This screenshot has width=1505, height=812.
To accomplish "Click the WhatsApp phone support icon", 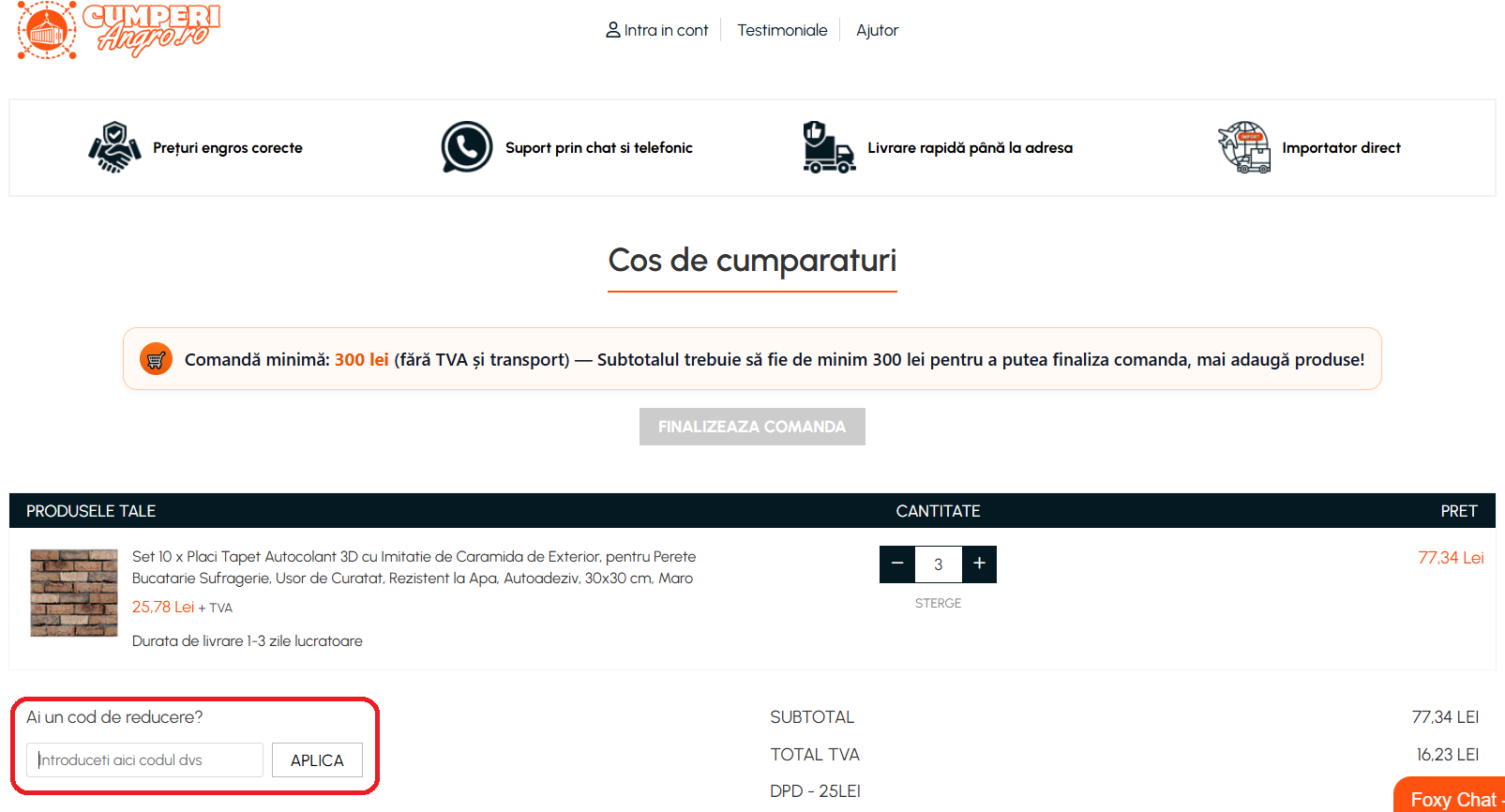I will pyautogui.click(x=466, y=147).
